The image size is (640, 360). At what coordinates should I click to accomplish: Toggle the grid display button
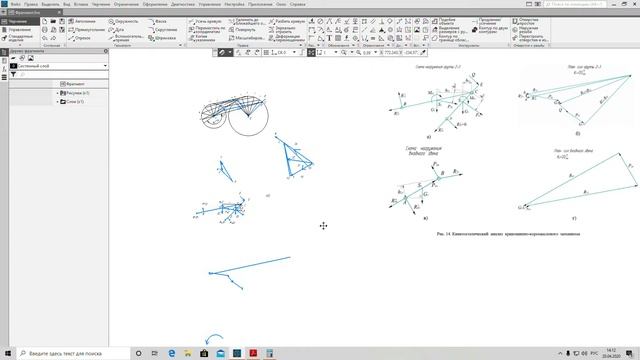click(266, 53)
